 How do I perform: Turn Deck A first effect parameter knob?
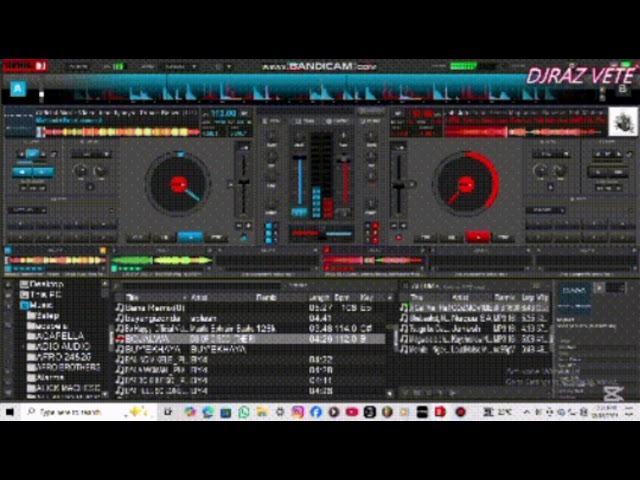(81, 171)
